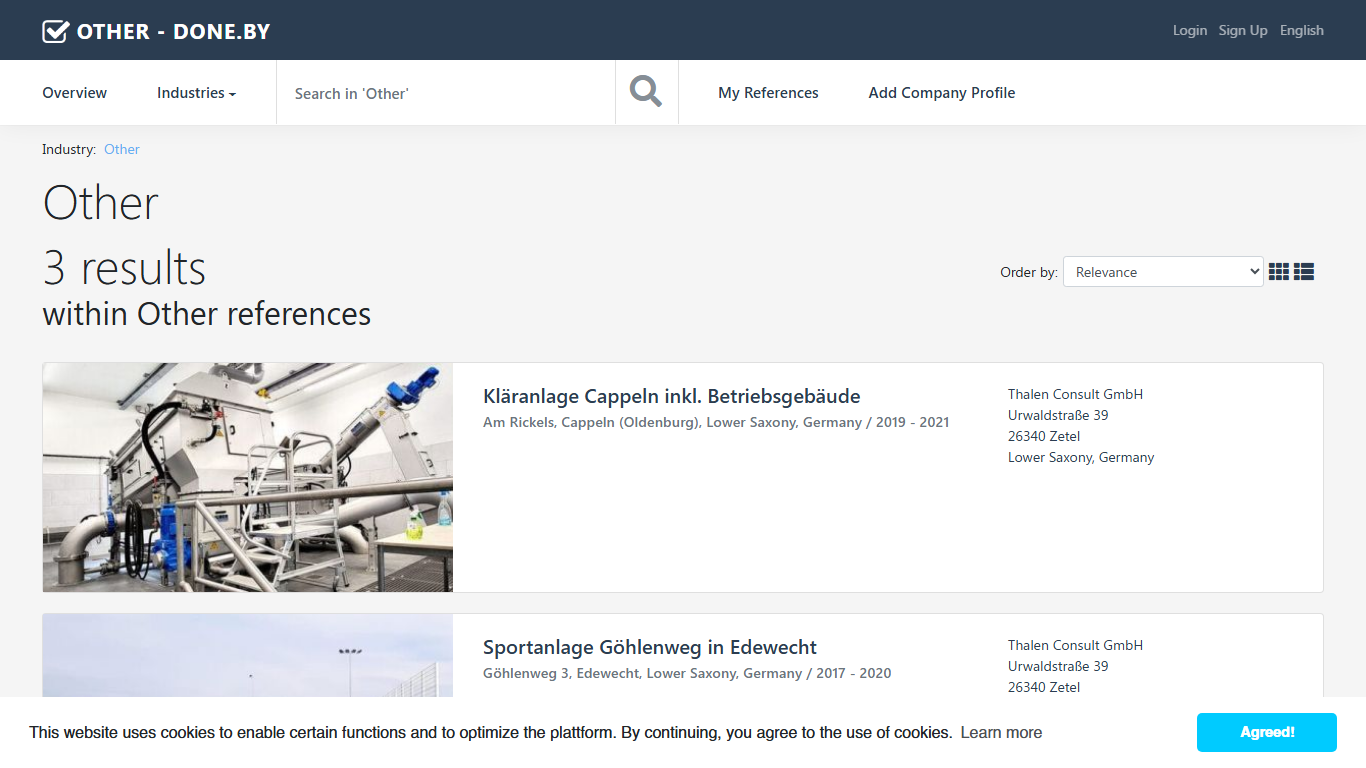This screenshot has height=768, width=1366.
Task: Open Kläranlage Cappeln inkl. Betriebsgebäude reference
Action: coord(672,396)
